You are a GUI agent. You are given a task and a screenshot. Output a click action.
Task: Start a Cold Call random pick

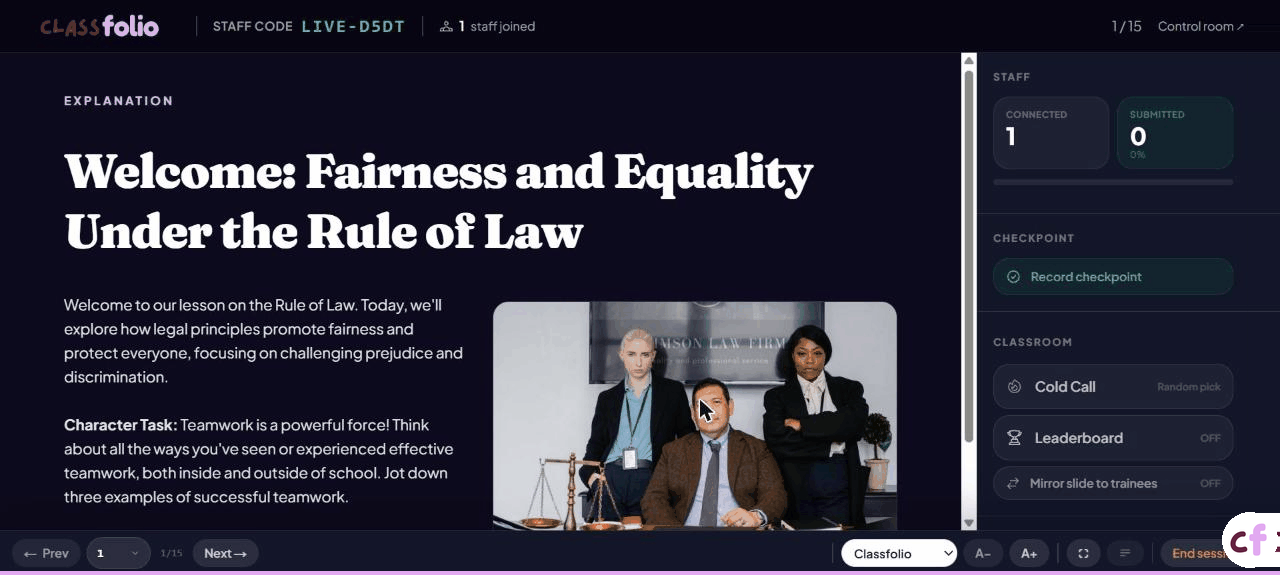pyautogui.click(x=1113, y=386)
